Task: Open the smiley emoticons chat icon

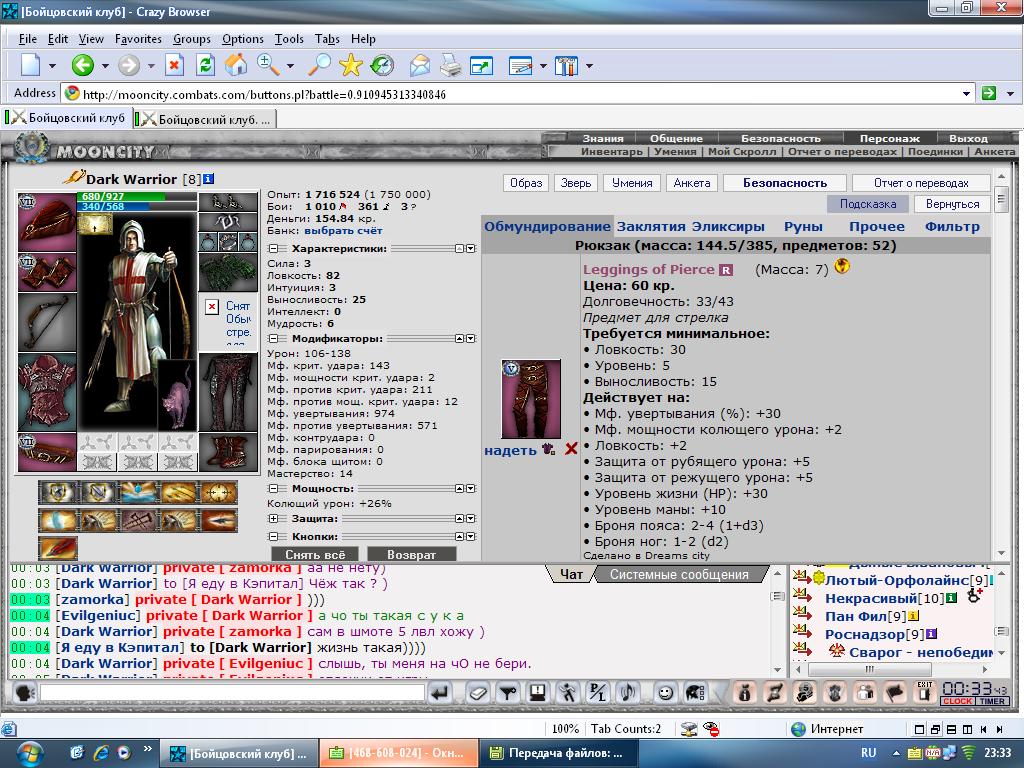Action: click(x=665, y=692)
